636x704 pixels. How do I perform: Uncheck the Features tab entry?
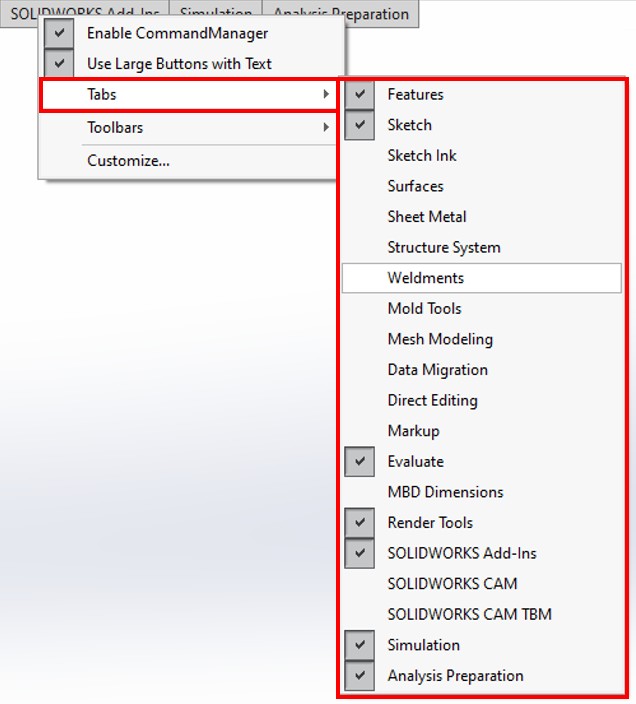(x=415, y=95)
